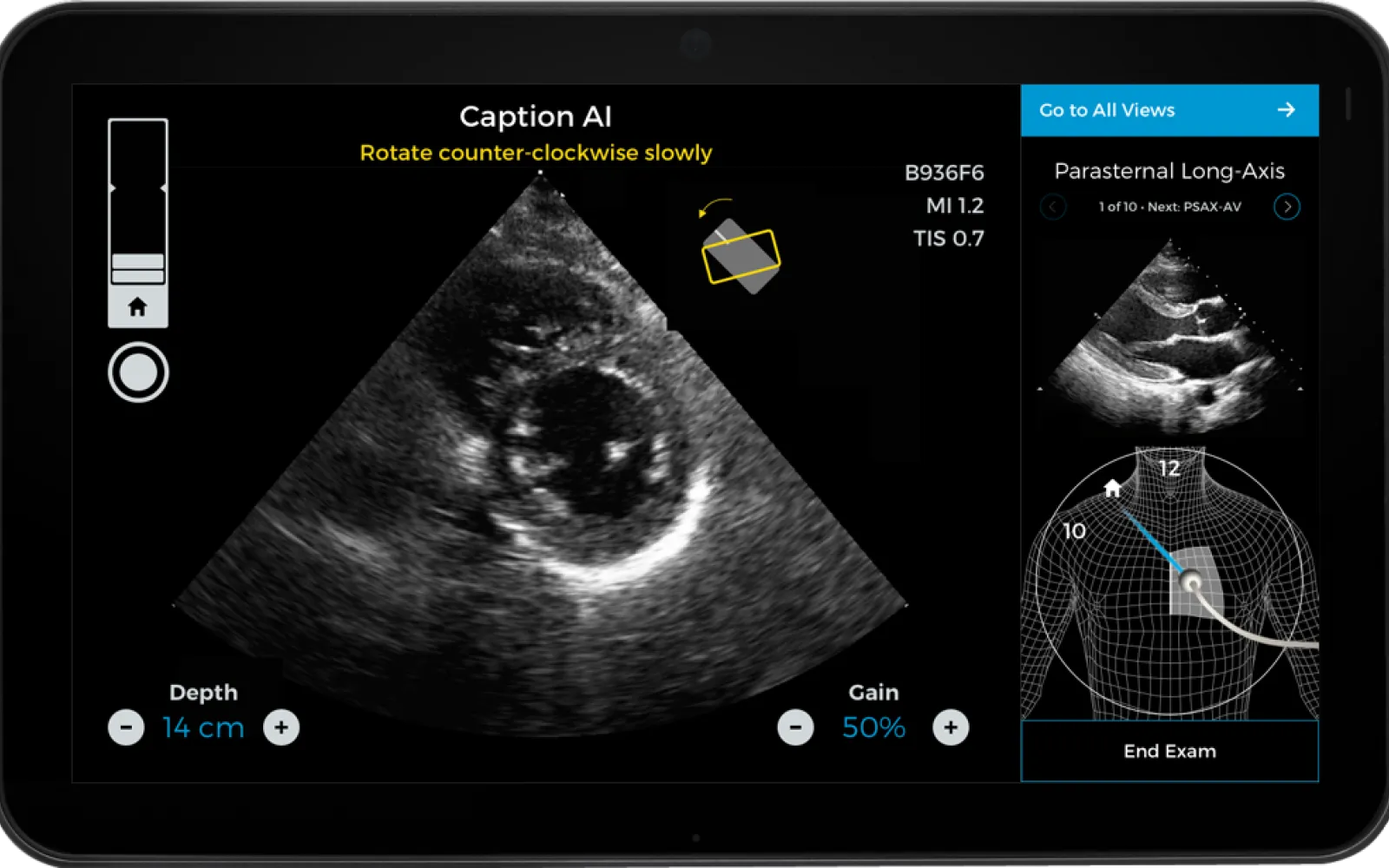Click the B936F6 identifier
Image resolution: width=1389 pixels, height=868 pixels.
pos(945,173)
